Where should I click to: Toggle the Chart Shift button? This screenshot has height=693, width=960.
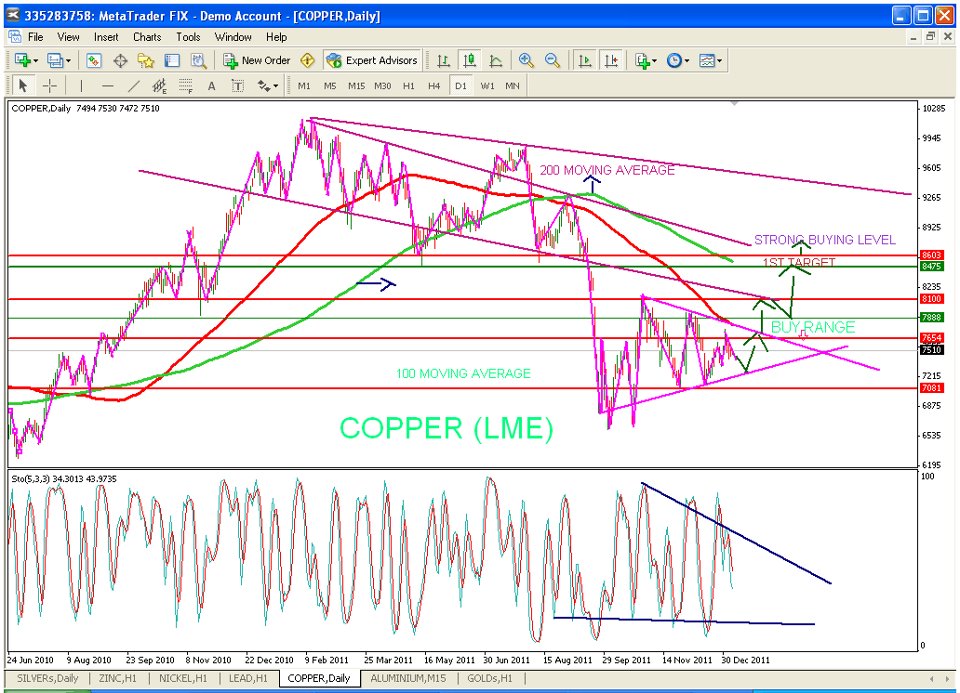611,61
